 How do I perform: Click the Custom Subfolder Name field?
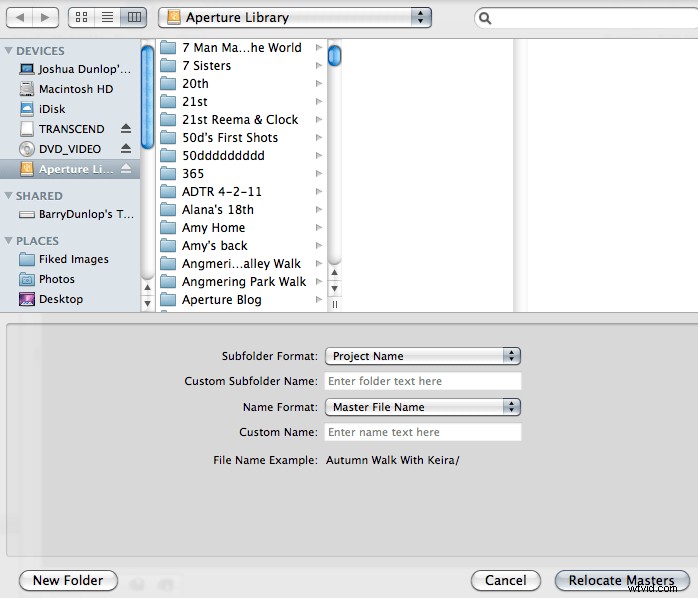coord(423,381)
